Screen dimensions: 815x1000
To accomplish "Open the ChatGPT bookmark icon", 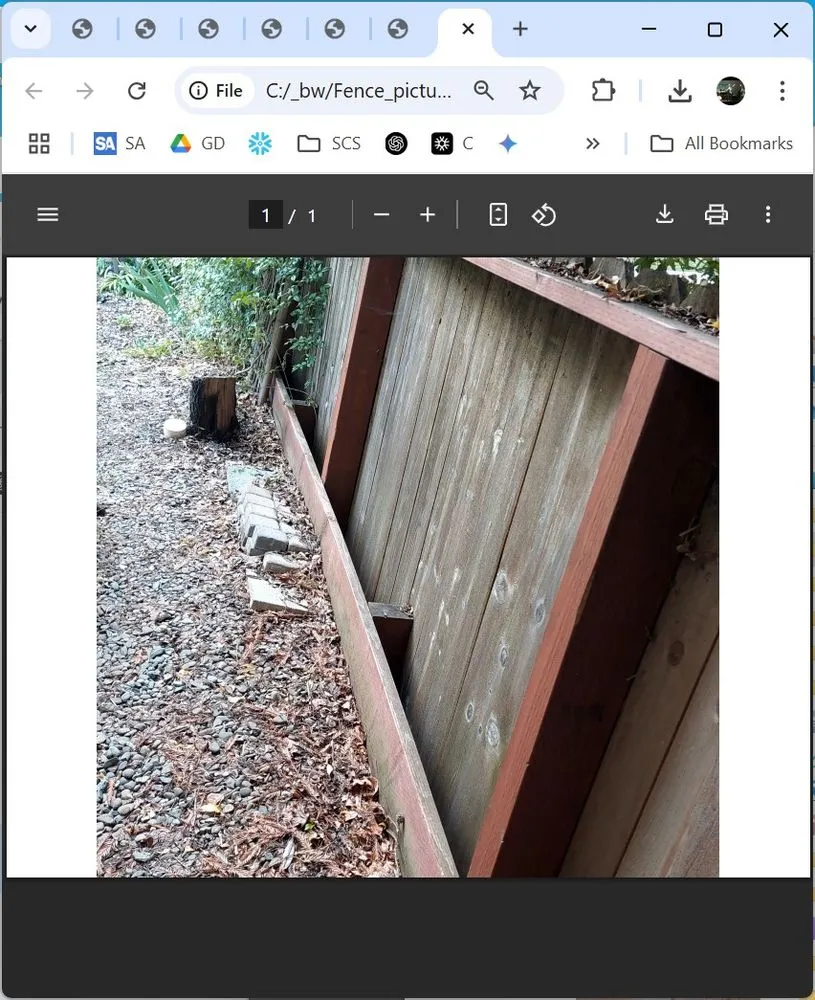I will click(x=396, y=143).
